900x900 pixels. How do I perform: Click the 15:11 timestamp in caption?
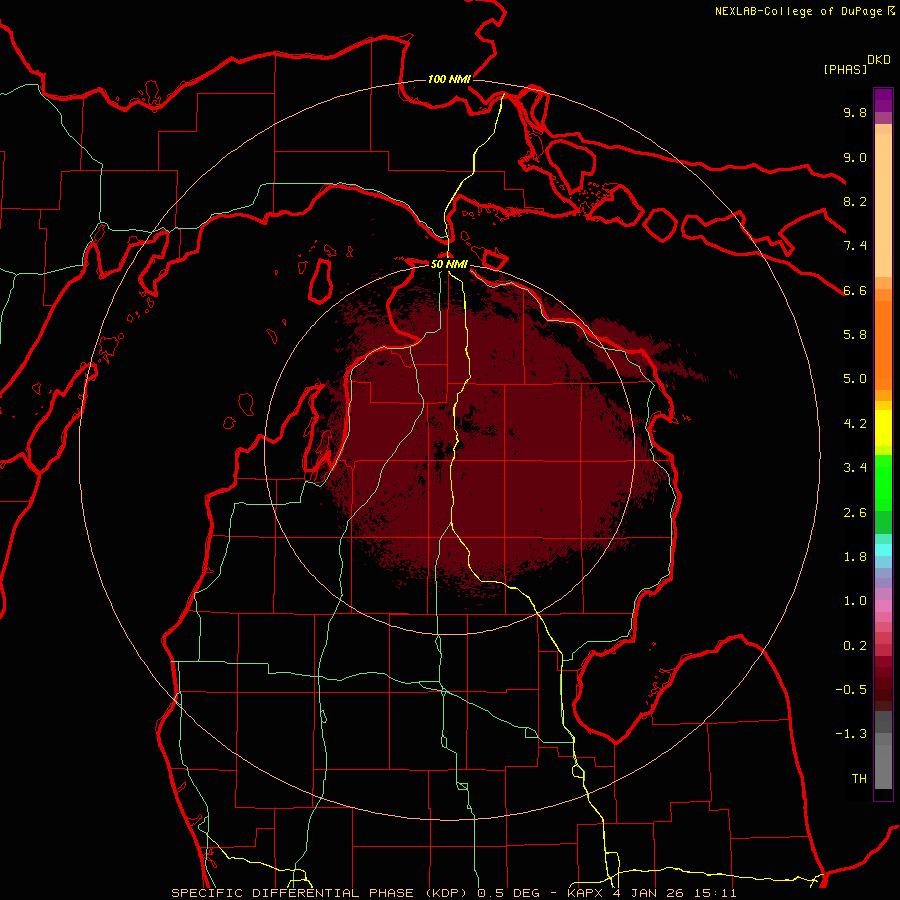[x=715, y=893]
